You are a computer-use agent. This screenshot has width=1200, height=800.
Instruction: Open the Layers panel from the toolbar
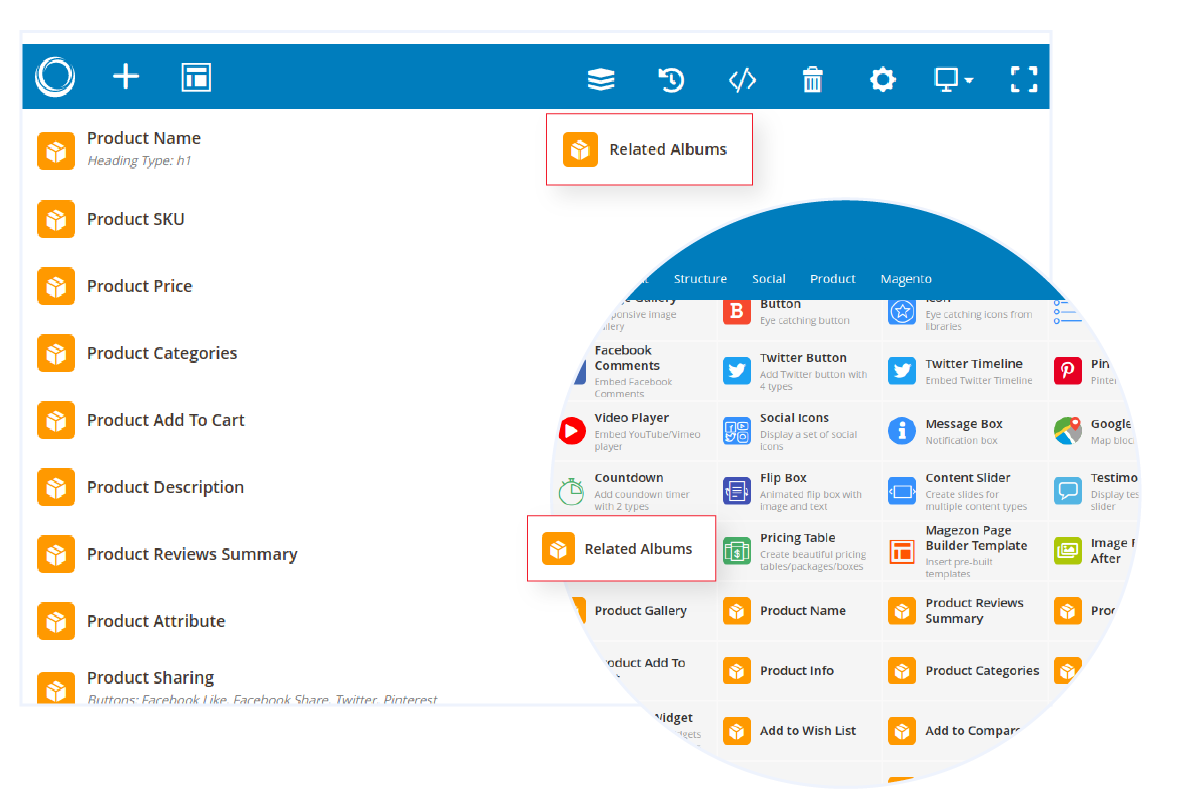click(601, 79)
